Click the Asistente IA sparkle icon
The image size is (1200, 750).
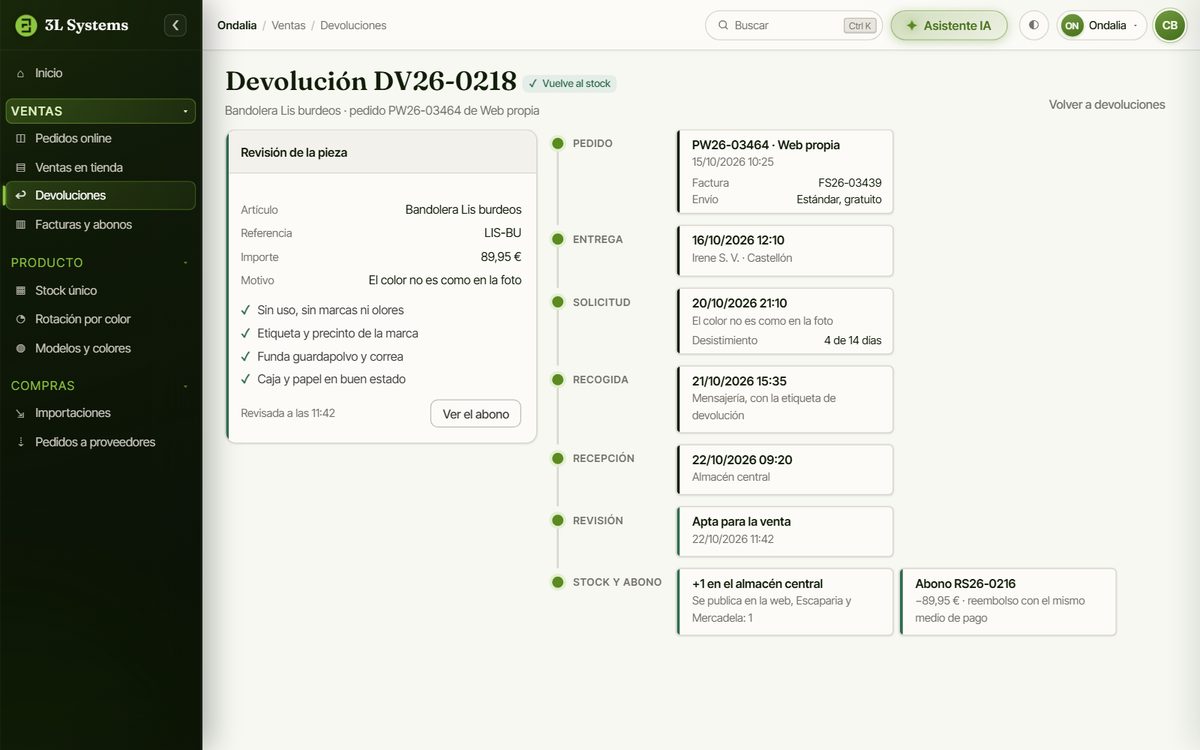point(911,25)
